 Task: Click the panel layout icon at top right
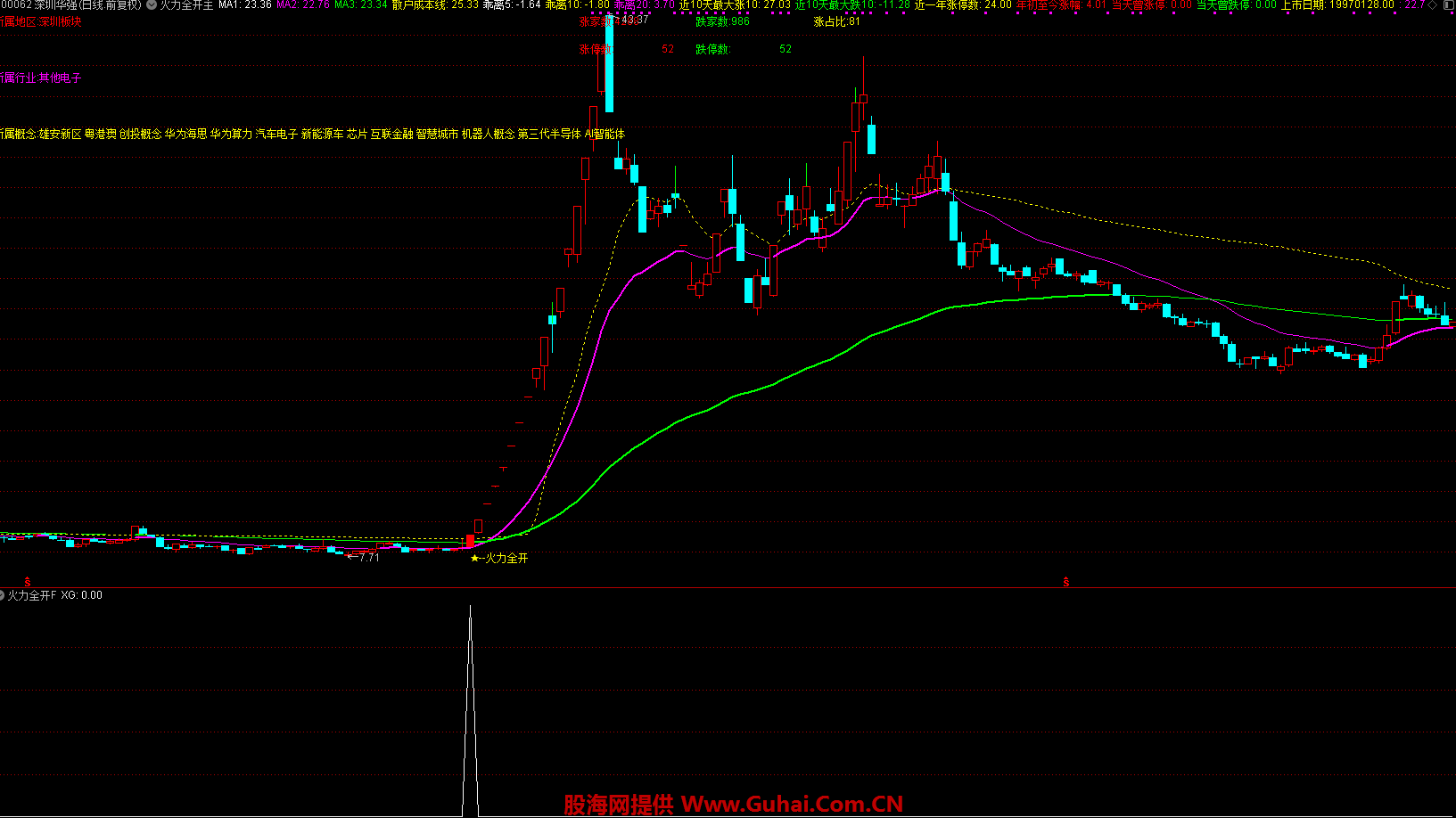coord(1448,5)
